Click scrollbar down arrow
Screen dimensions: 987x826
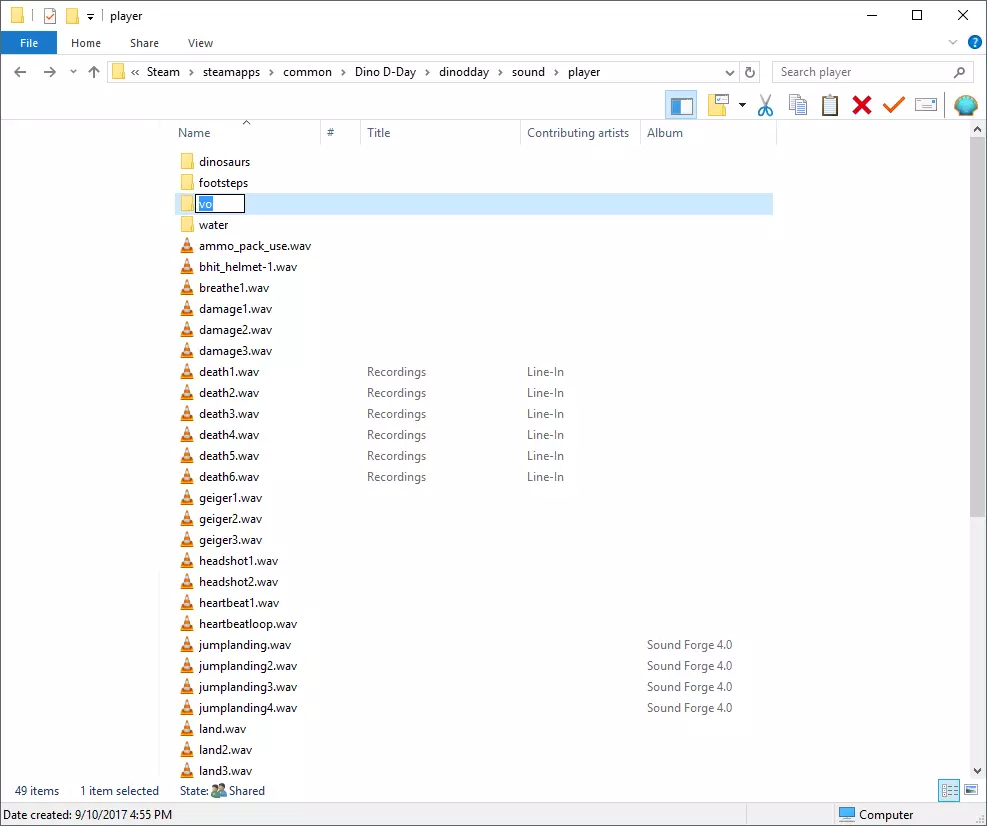click(x=978, y=771)
